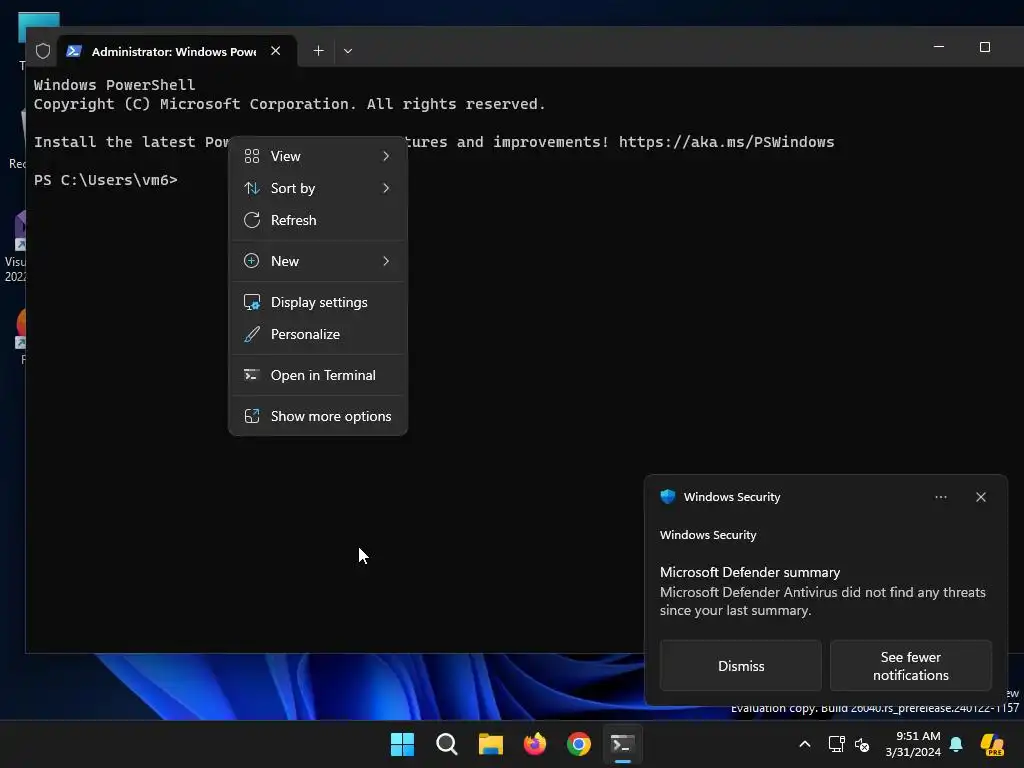Image resolution: width=1024 pixels, height=768 pixels.
Task: Click the Windows Security shield icon
Action: pos(667,497)
